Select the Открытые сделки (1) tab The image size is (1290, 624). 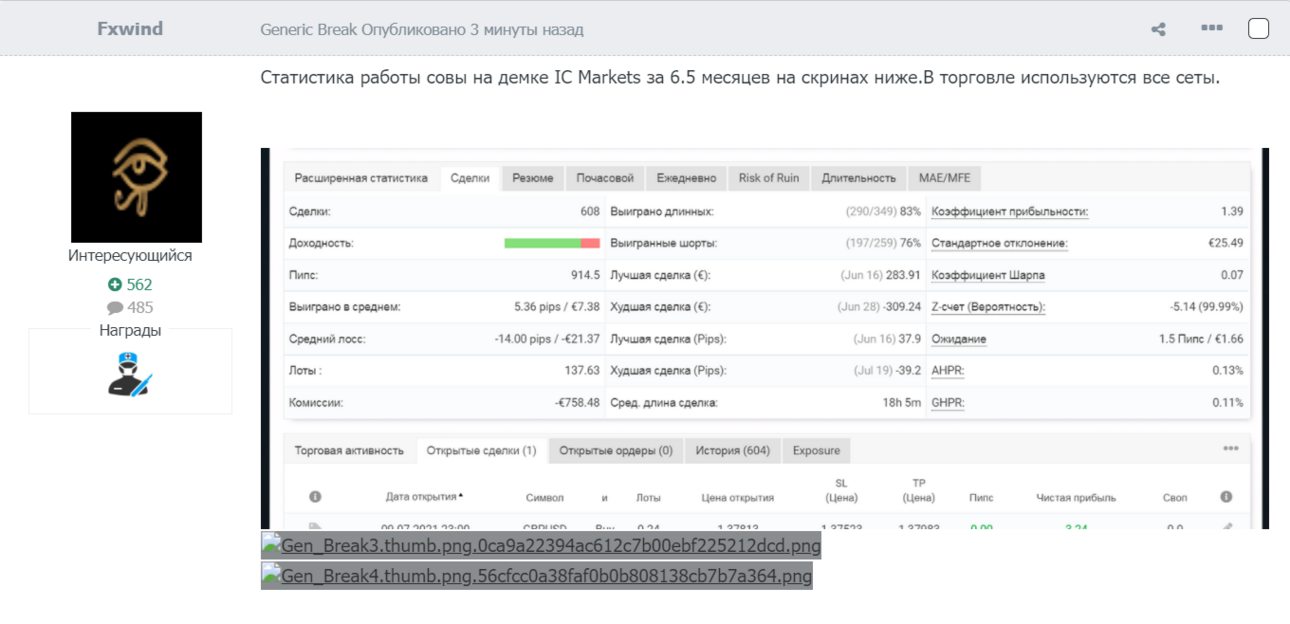point(482,450)
